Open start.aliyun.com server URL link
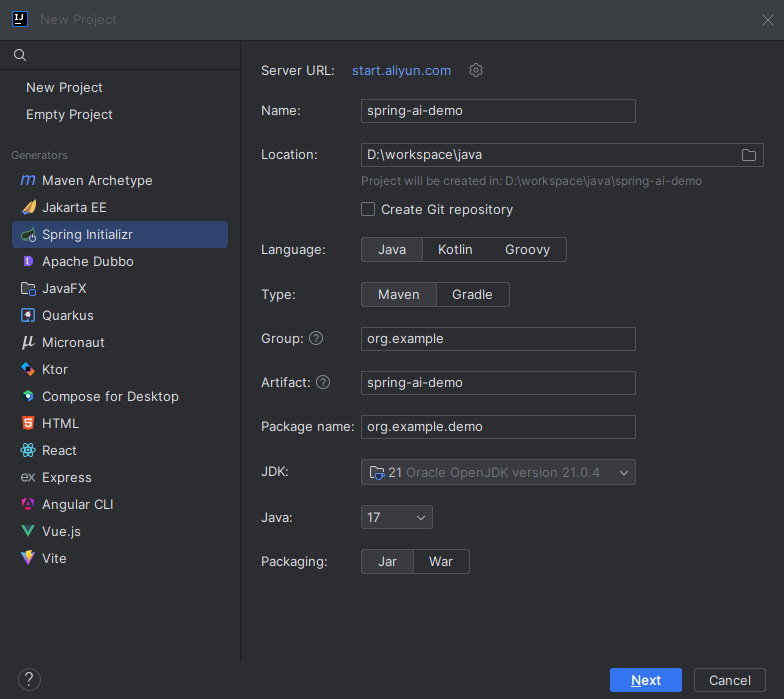 pyautogui.click(x=402, y=70)
